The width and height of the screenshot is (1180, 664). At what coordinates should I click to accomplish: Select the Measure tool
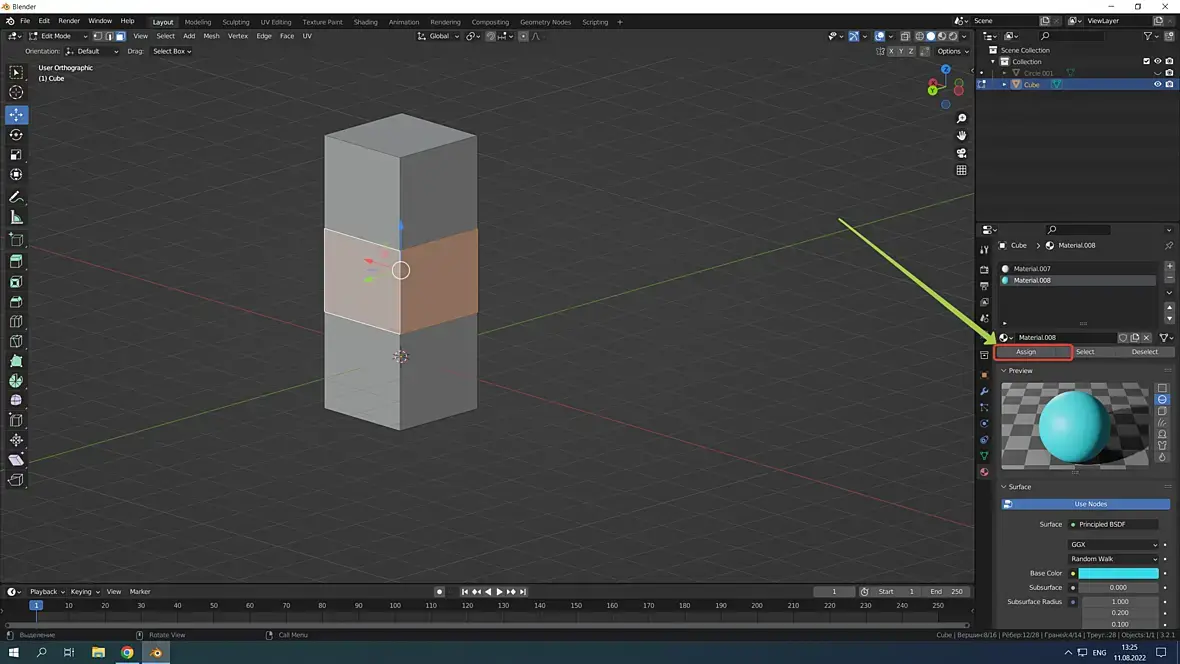(16, 218)
